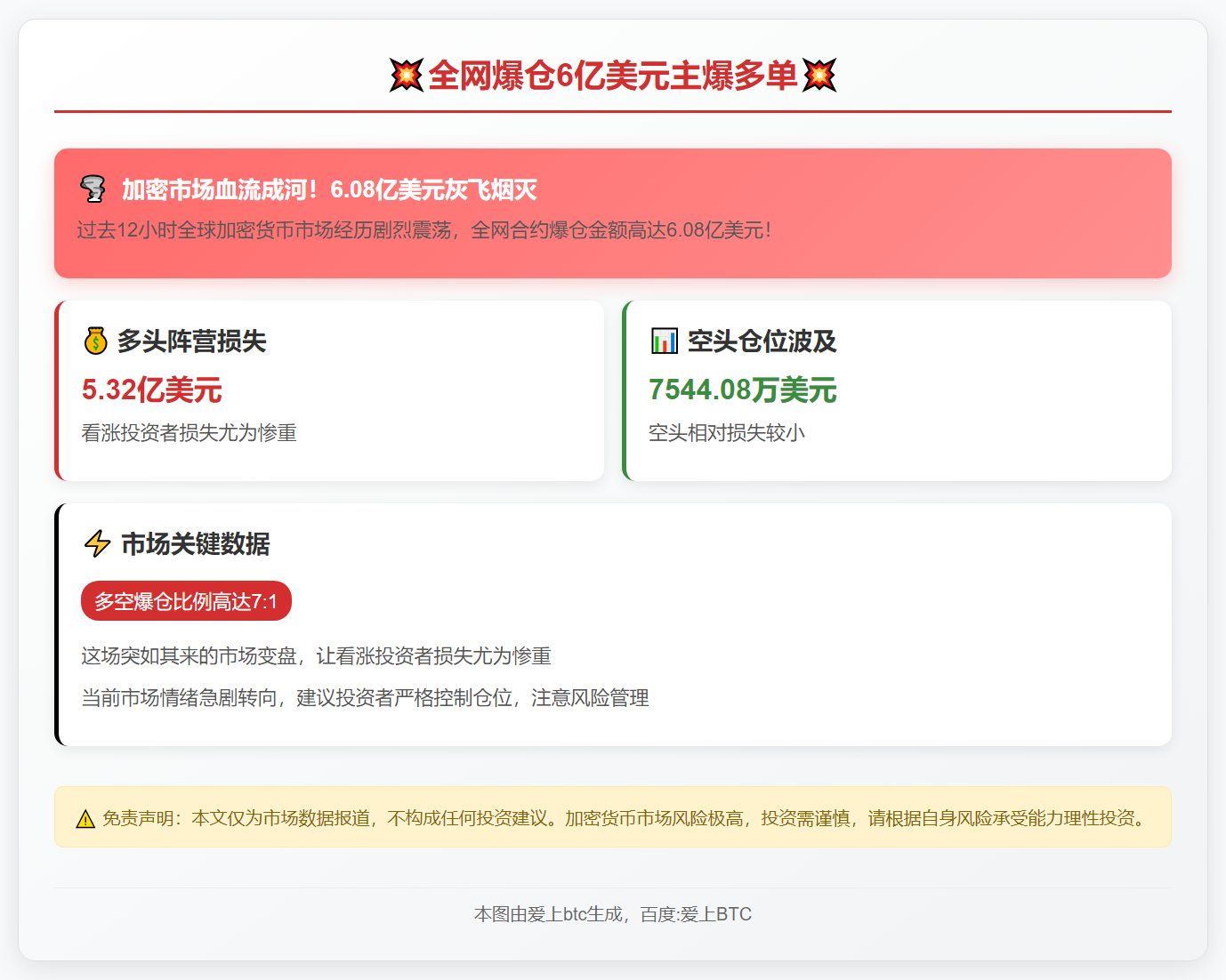Click the caption 看涨投资者损失尤为惨重 in the long-loss card
The width and height of the screenshot is (1226, 980).
(x=189, y=433)
